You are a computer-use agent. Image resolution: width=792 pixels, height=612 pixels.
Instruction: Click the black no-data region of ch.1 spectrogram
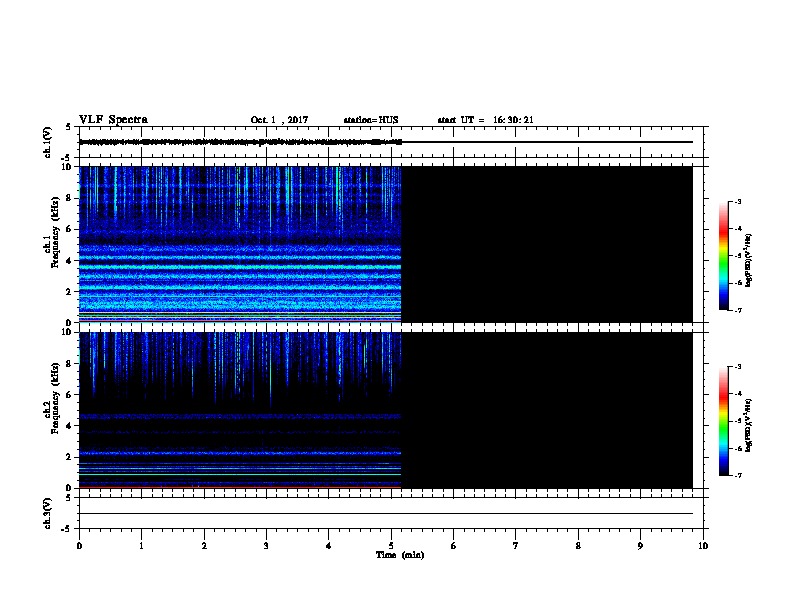547,244
